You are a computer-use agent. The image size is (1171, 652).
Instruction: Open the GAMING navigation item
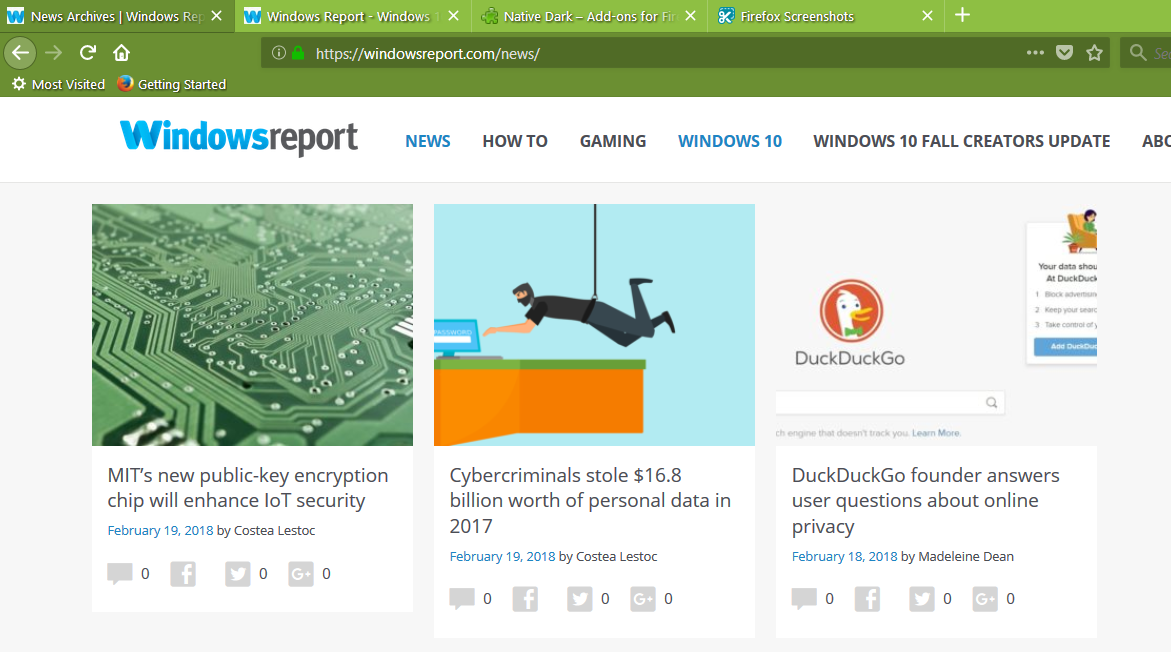pyautogui.click(x=613, y=141)
